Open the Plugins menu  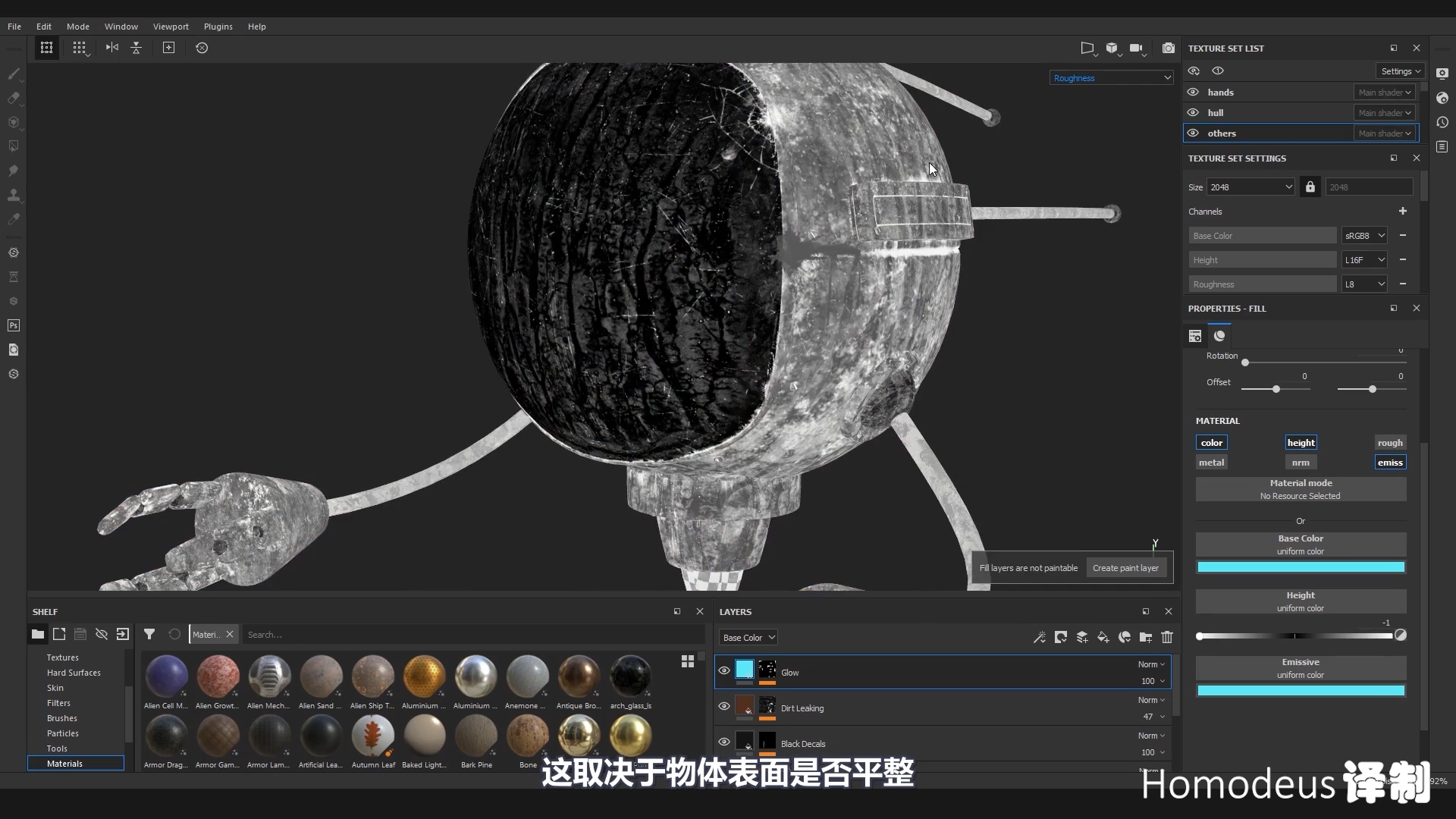218,27
